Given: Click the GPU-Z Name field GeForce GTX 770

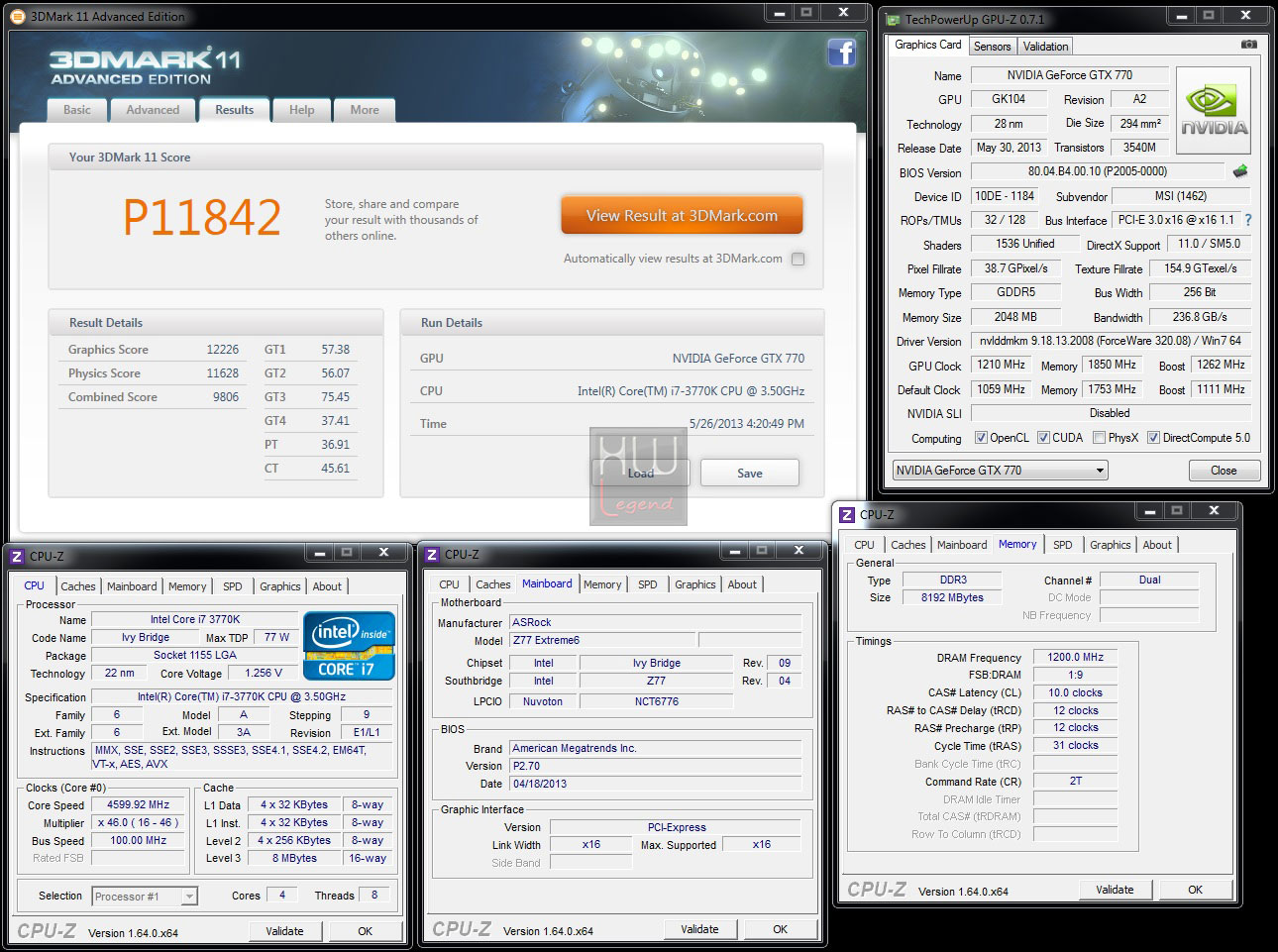Looking at the screenshot, I should 1069,75.
